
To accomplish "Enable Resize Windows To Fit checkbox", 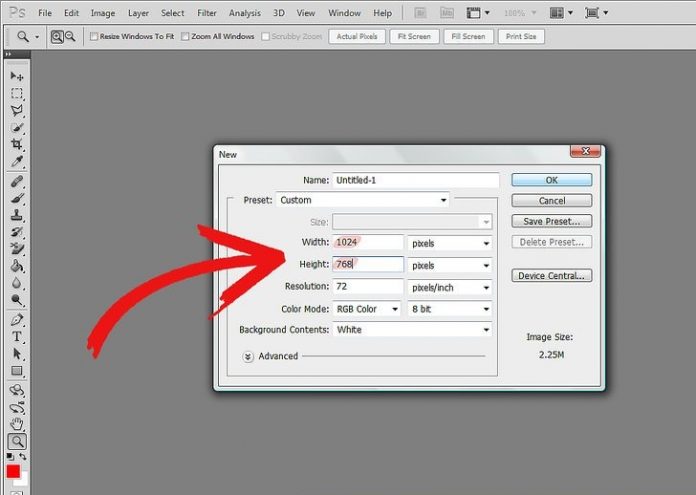I will click(x=94, y=36).
